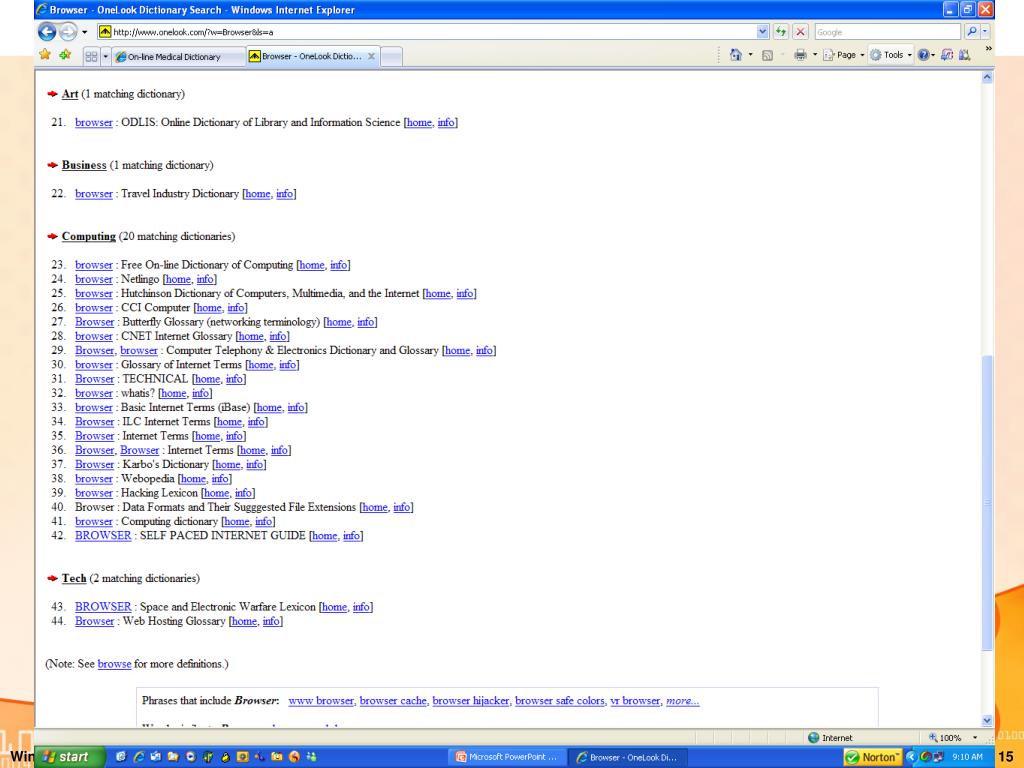Switch to On-line Medical Dictionary tab
The height and width of the screenshot is (768, 1024).
[x=178, y=57]
